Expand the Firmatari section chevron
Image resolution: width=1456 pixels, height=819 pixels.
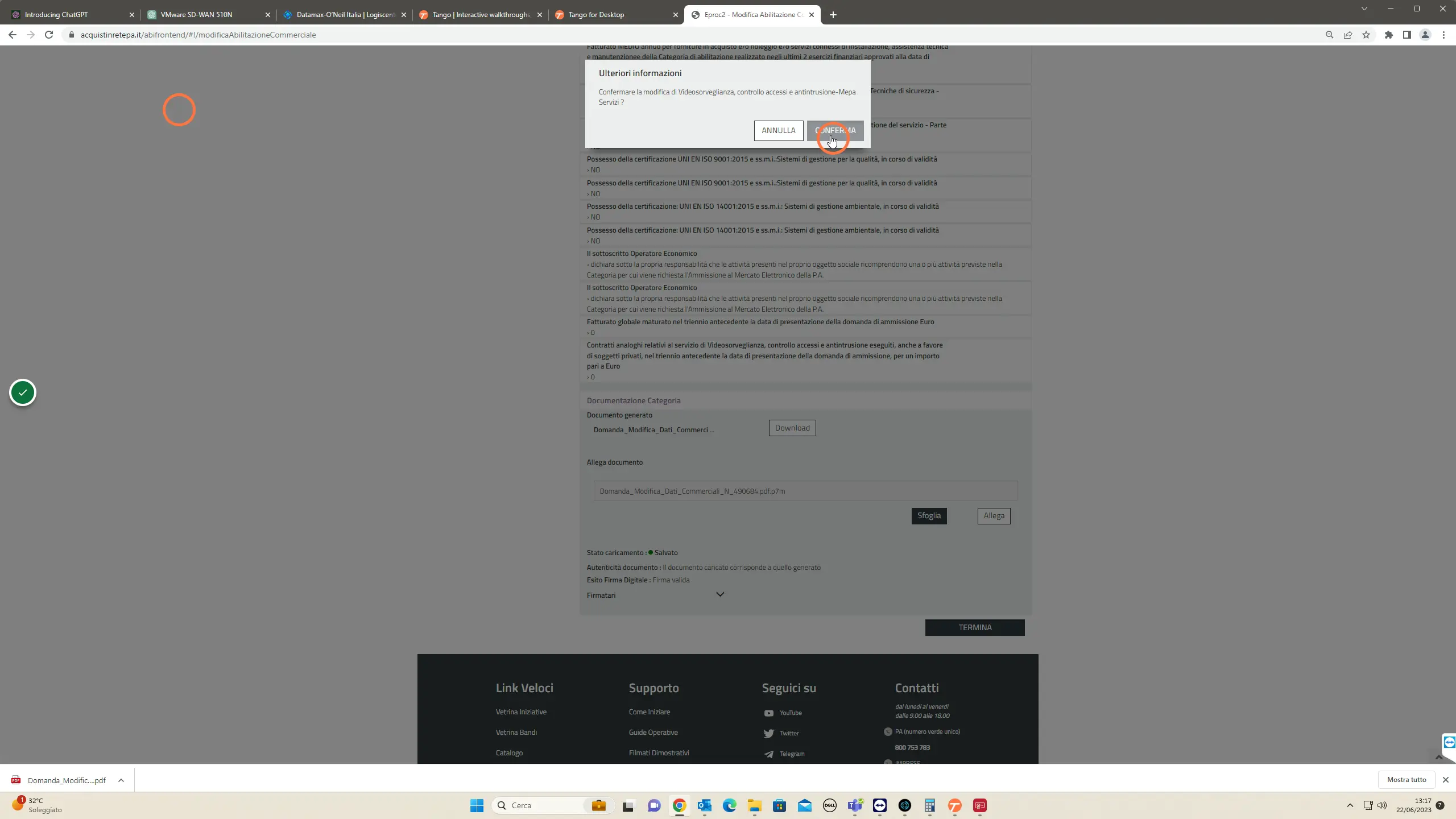click(x=720, y=594)
